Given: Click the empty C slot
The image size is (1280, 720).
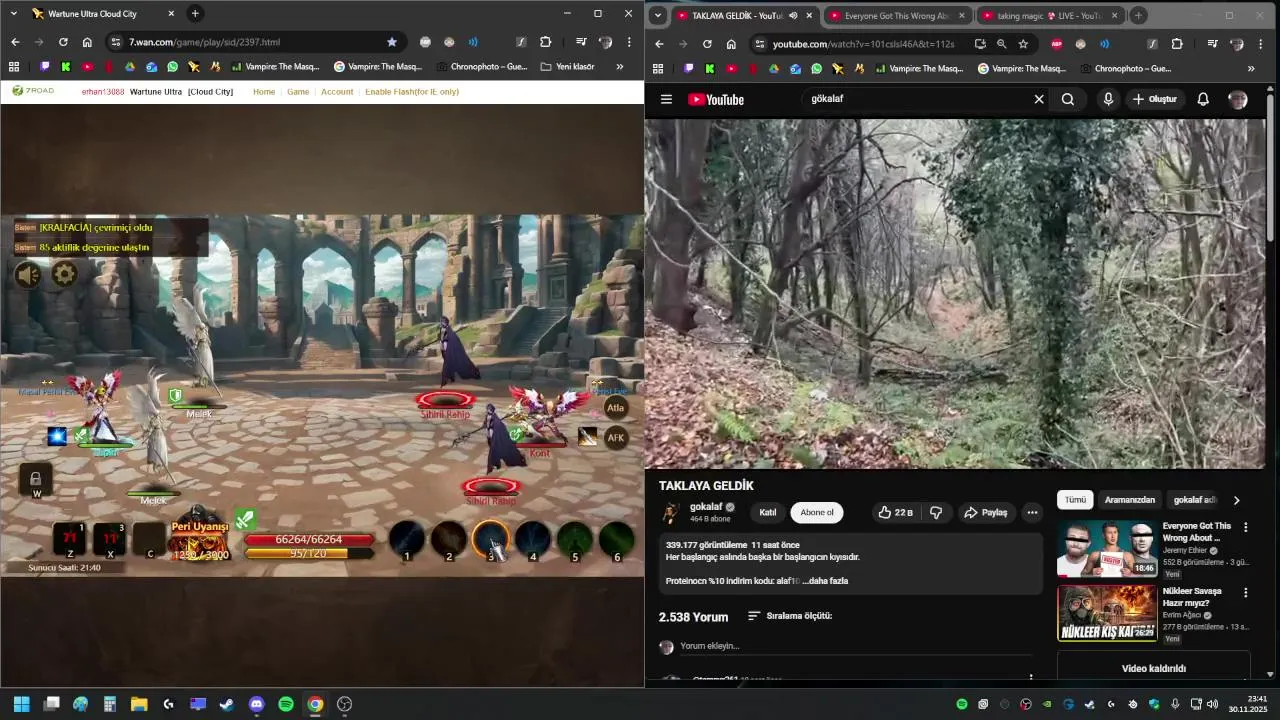Looking at the screenshot, I should (150, 540).
